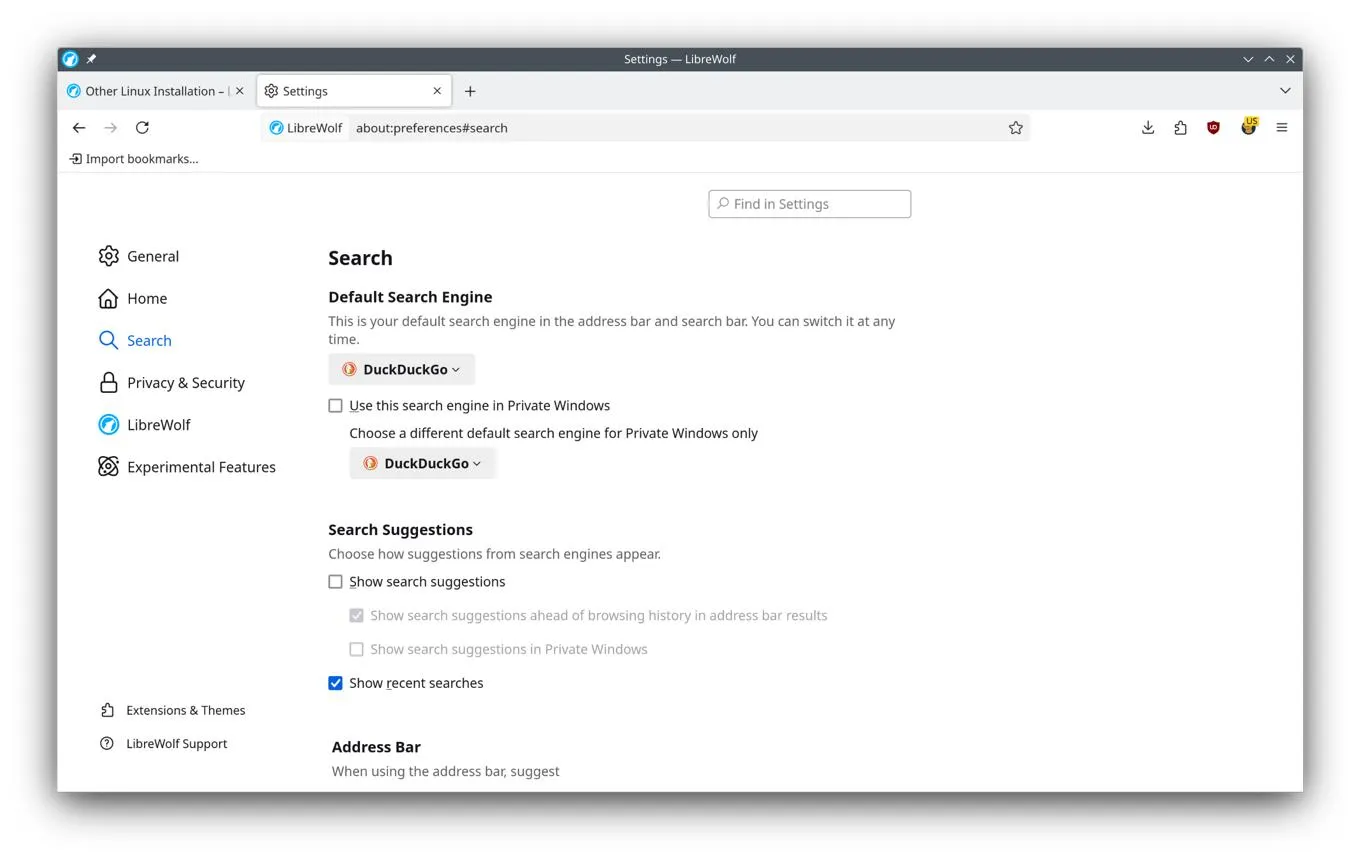This screenshot has height=860, width=1361.
Task: Click the LibreWolf logo in title bar
Action: [x=70, y=59]
